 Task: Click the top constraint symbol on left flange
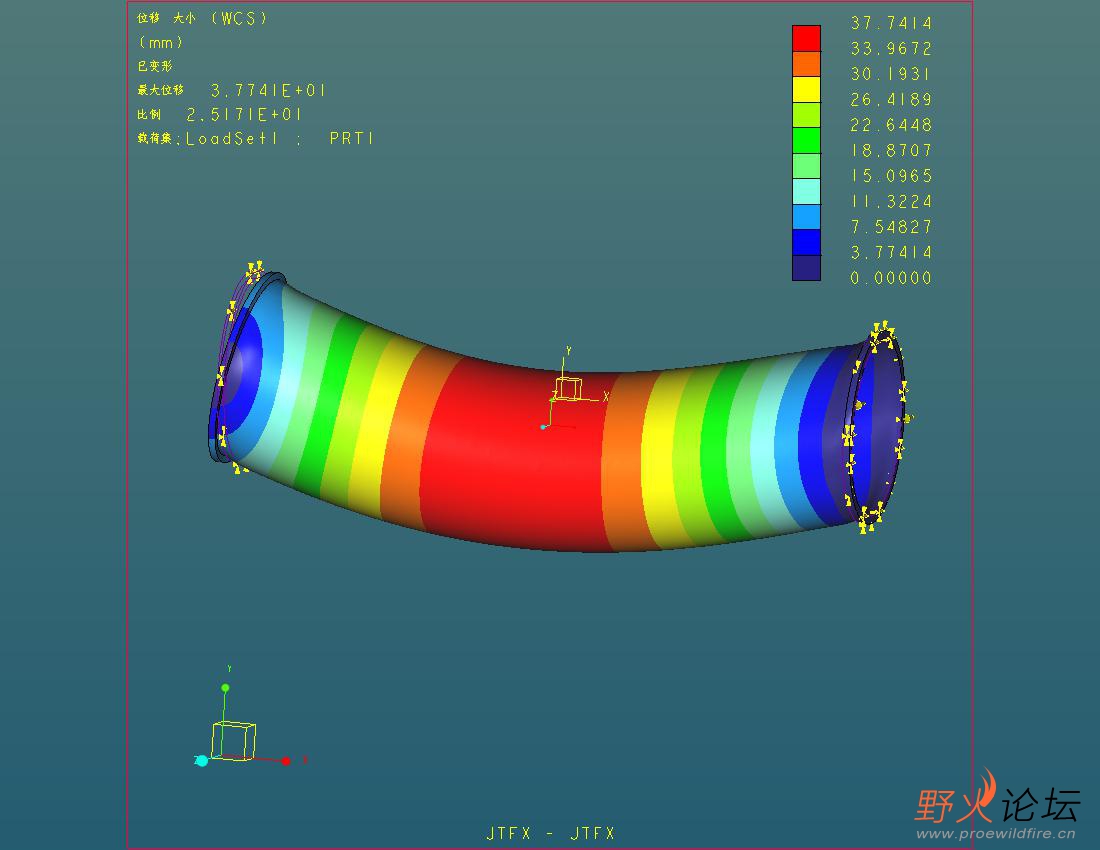[x=255, y=271]
